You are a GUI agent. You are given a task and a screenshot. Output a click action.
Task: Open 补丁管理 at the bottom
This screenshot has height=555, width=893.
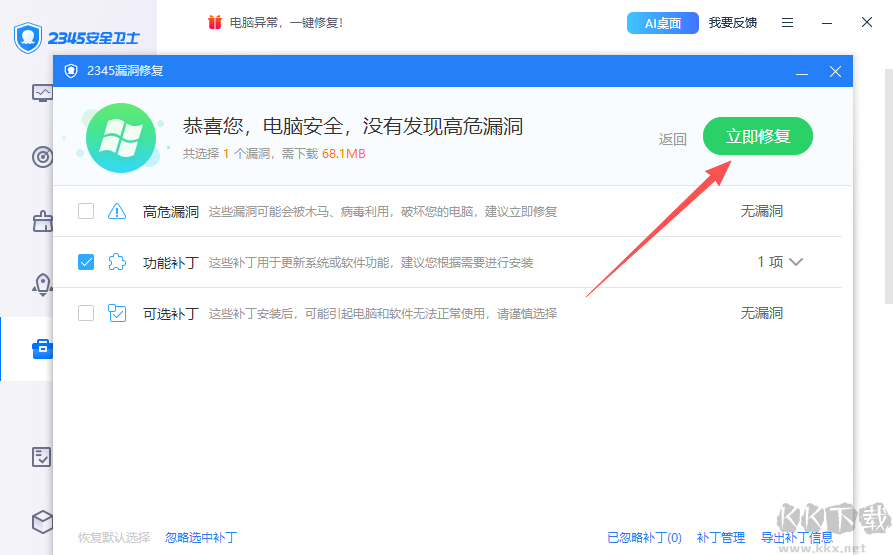[721, 537]
